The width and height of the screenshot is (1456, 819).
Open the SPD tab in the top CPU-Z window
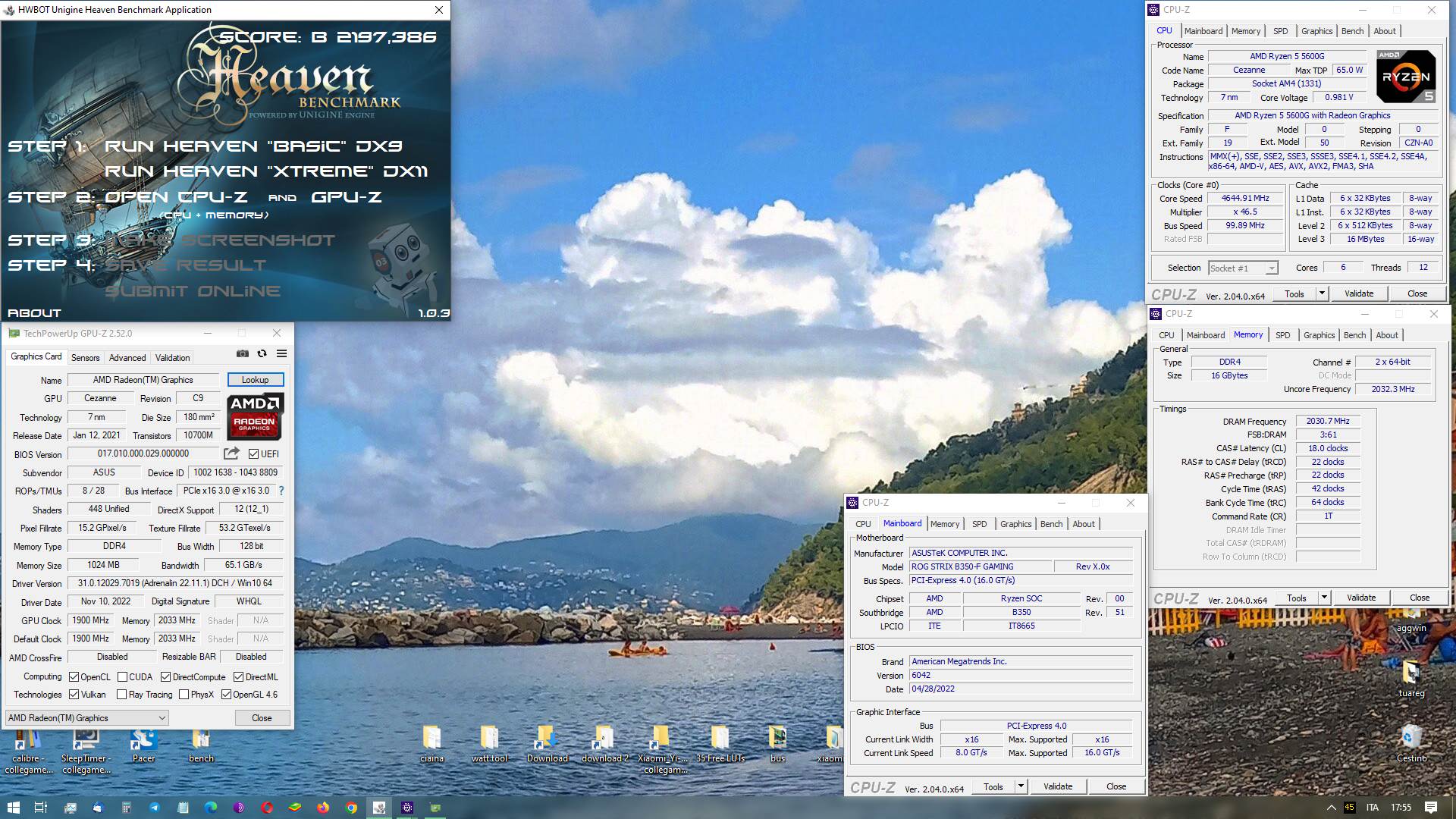[x=1280, y=31]
